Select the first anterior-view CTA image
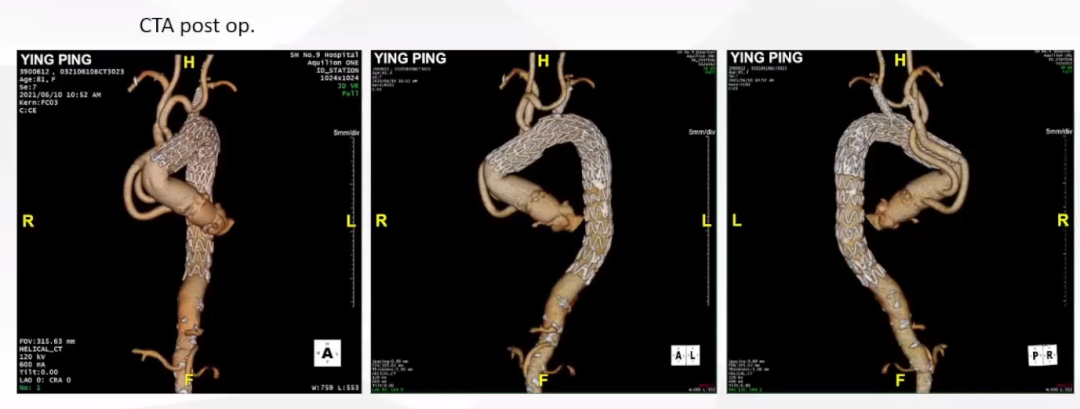The image size is (1080, 409). pyautogui.click(x=189, y=220)
